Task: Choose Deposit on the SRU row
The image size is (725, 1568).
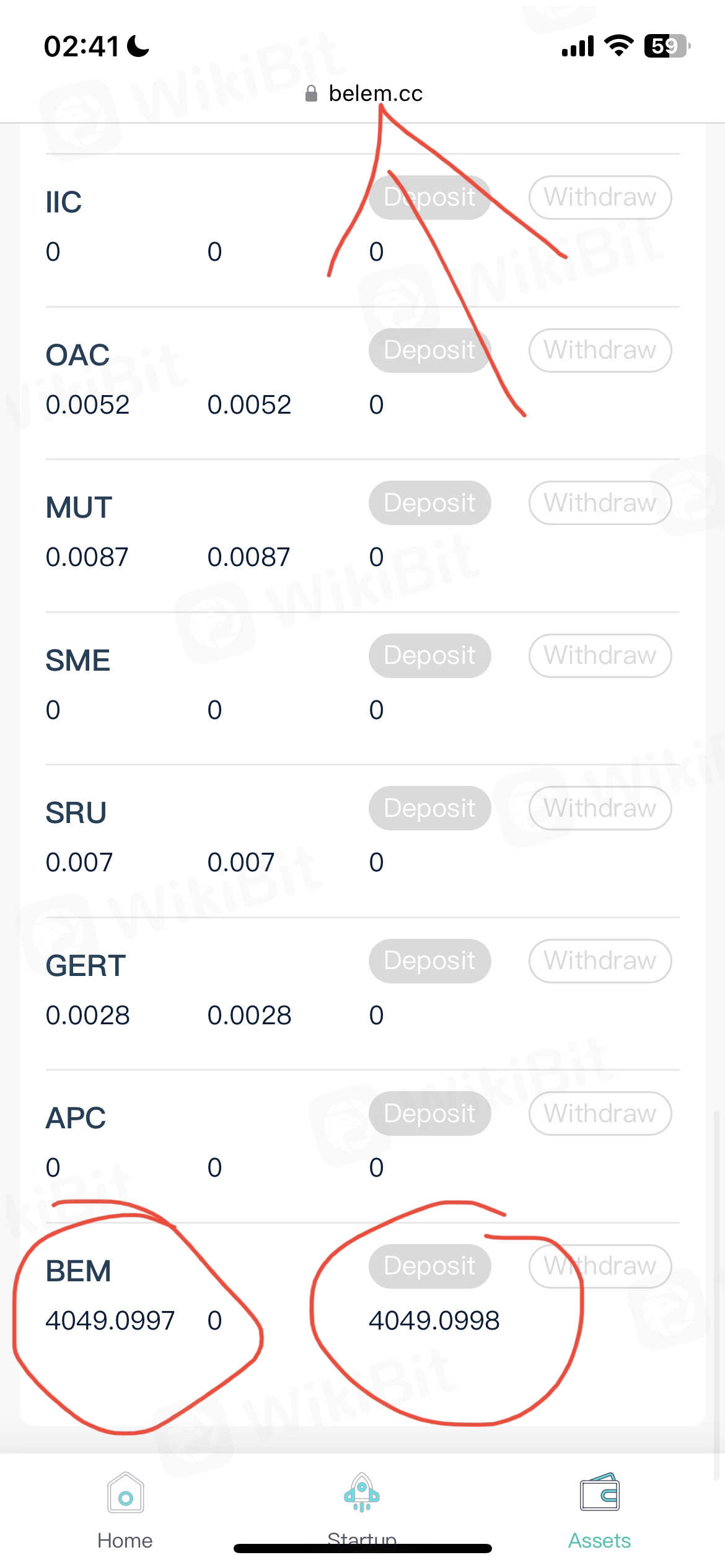Action: coord(429,808)
